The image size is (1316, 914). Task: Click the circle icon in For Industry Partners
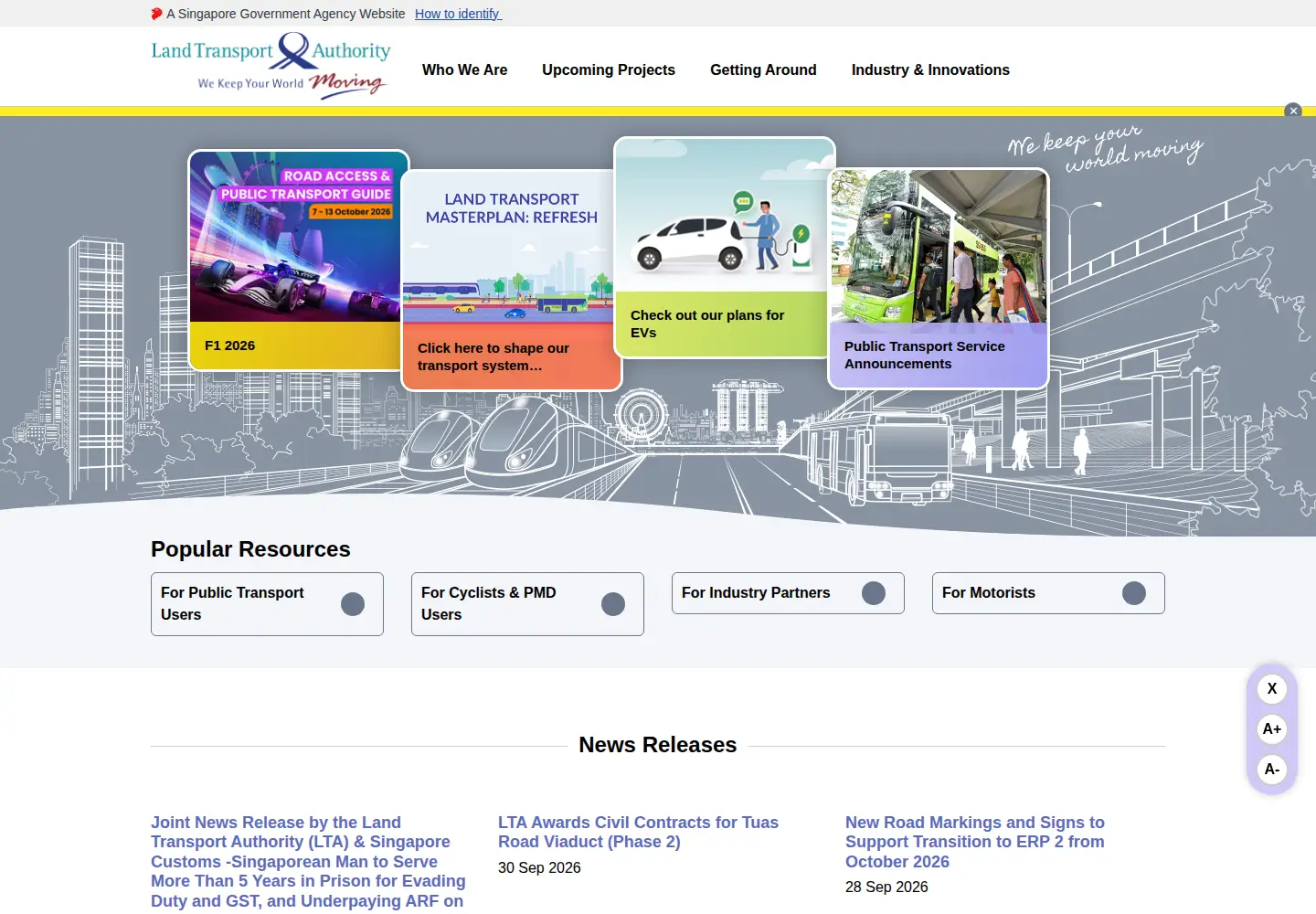tap(874, 593)
